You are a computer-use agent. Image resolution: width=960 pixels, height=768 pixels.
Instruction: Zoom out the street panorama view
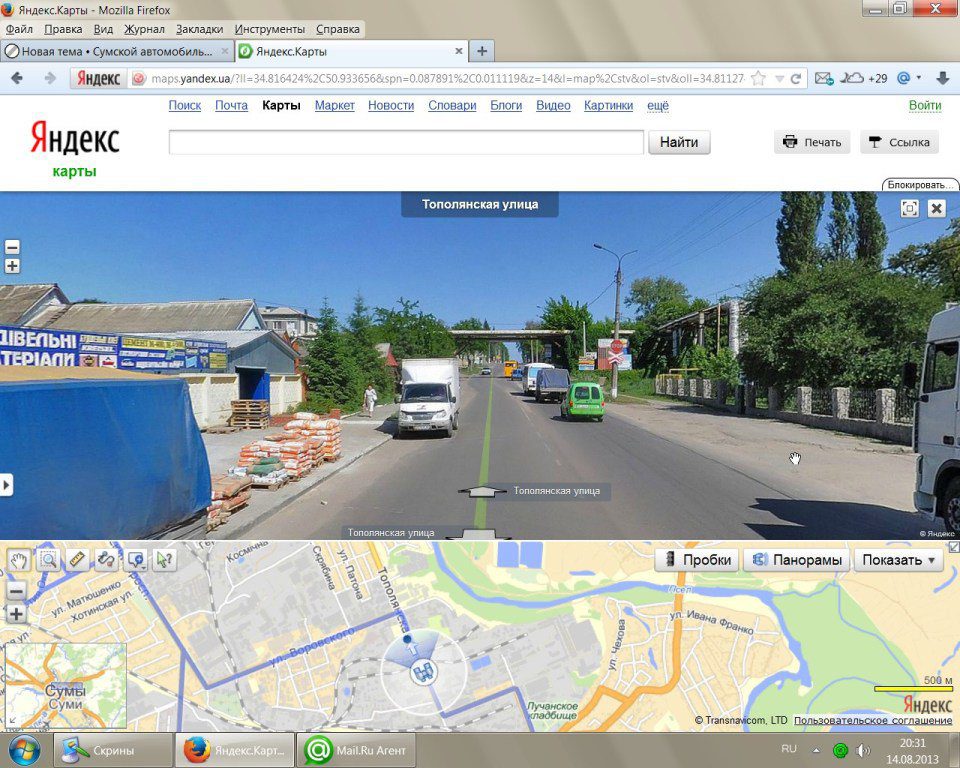pyautogui.click(x=12, y=247)
